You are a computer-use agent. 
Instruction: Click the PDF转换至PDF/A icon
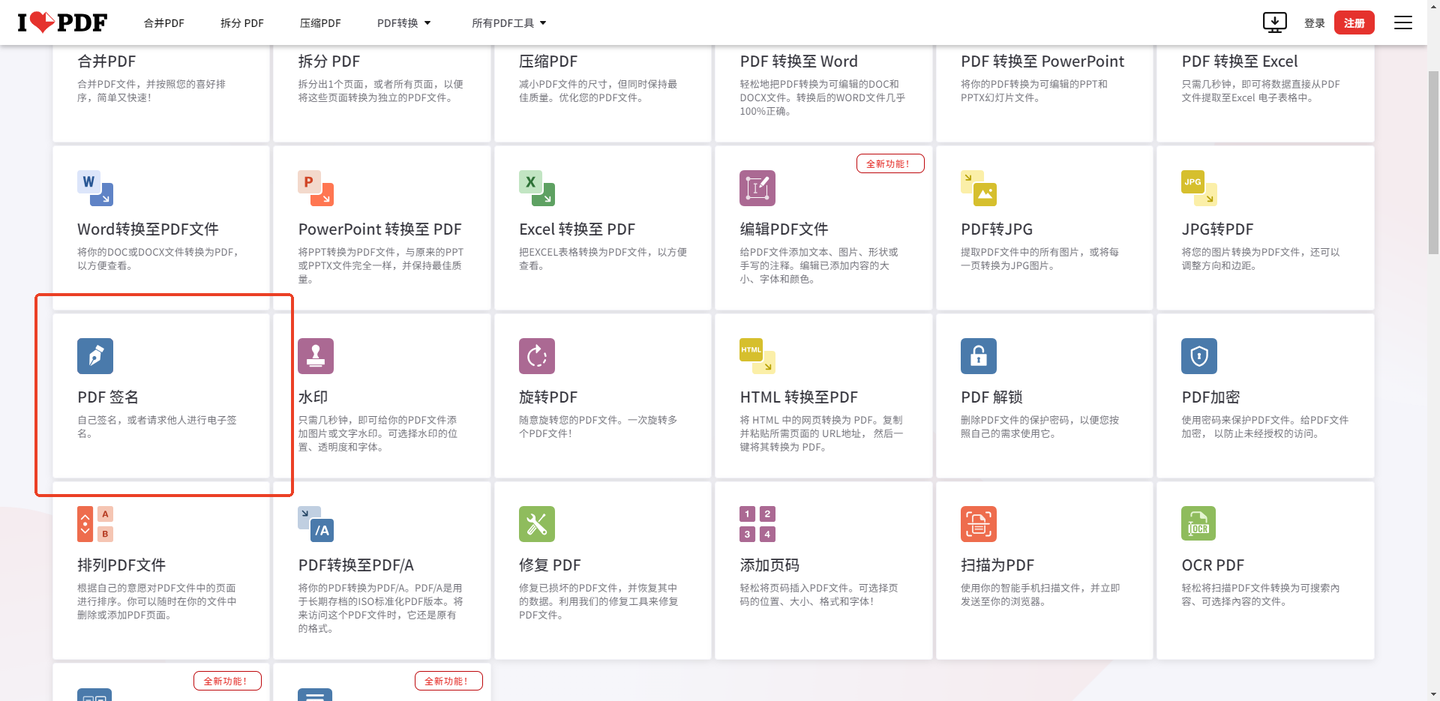point(316,524)
